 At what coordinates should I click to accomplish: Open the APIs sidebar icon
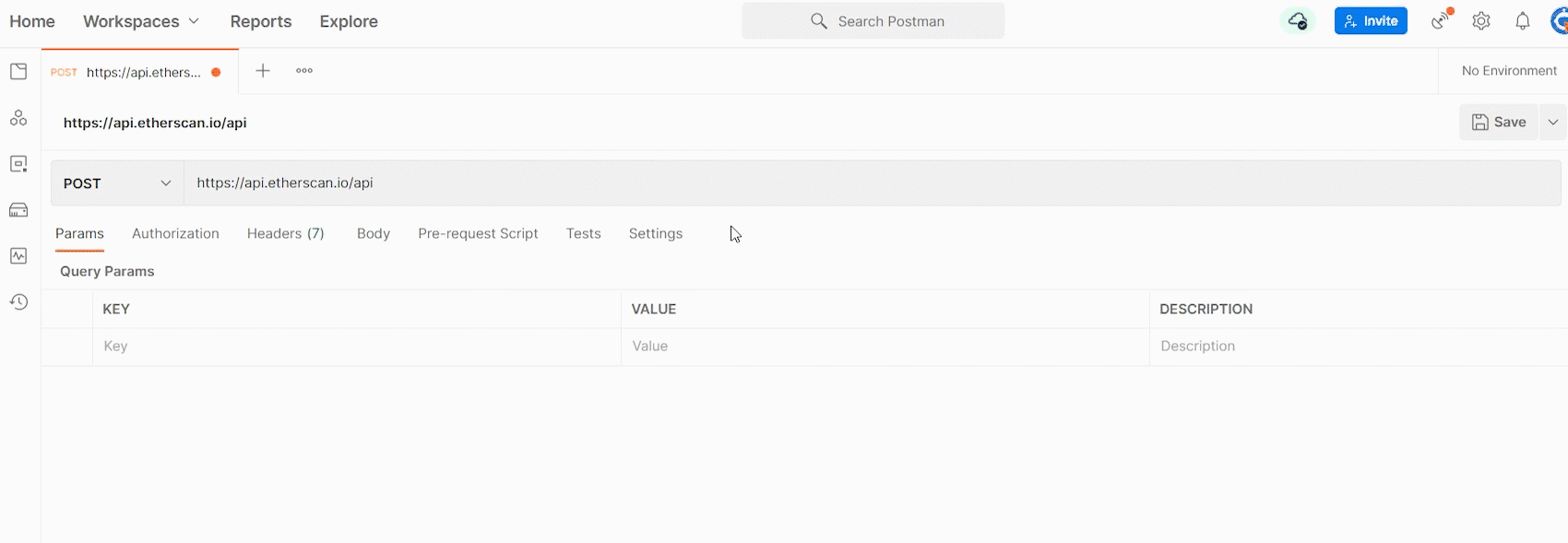(x=18, y=118)
